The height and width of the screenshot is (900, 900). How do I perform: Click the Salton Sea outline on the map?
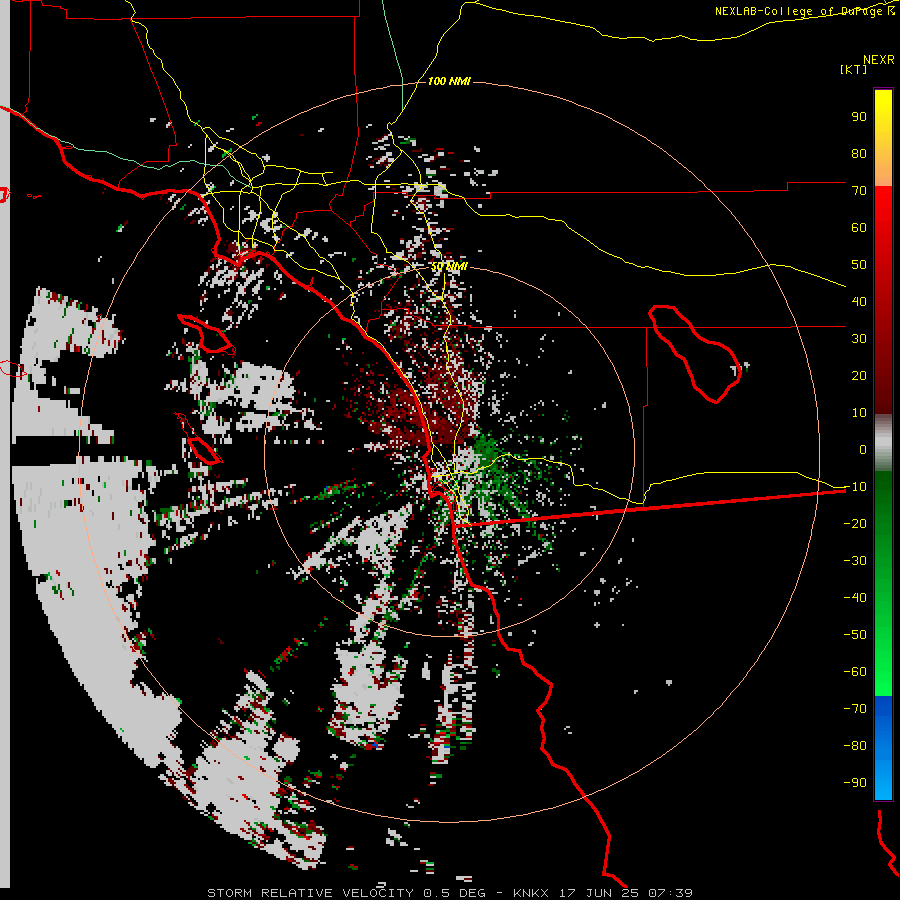point(695,354)
